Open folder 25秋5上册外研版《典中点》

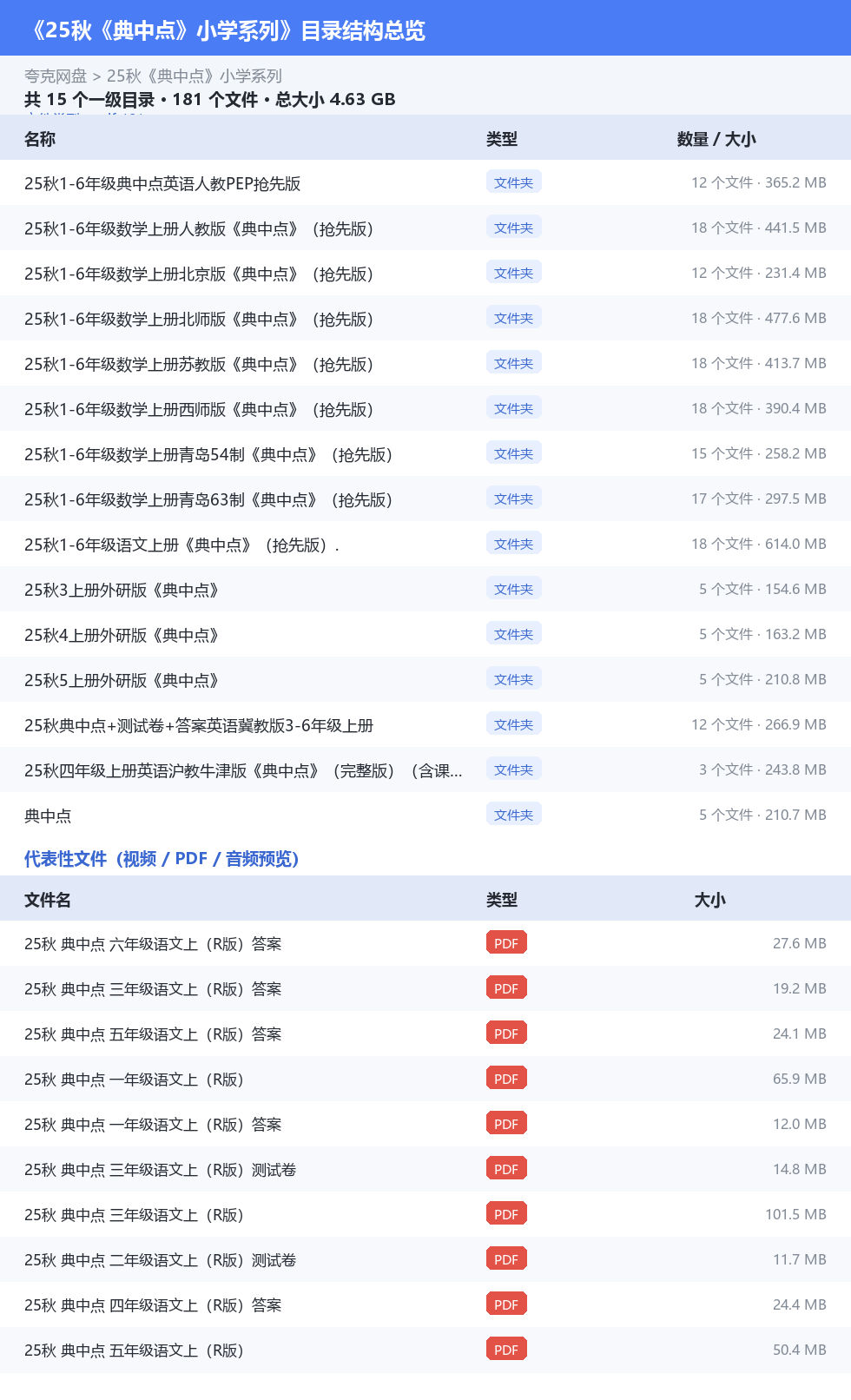click(122, 680)
